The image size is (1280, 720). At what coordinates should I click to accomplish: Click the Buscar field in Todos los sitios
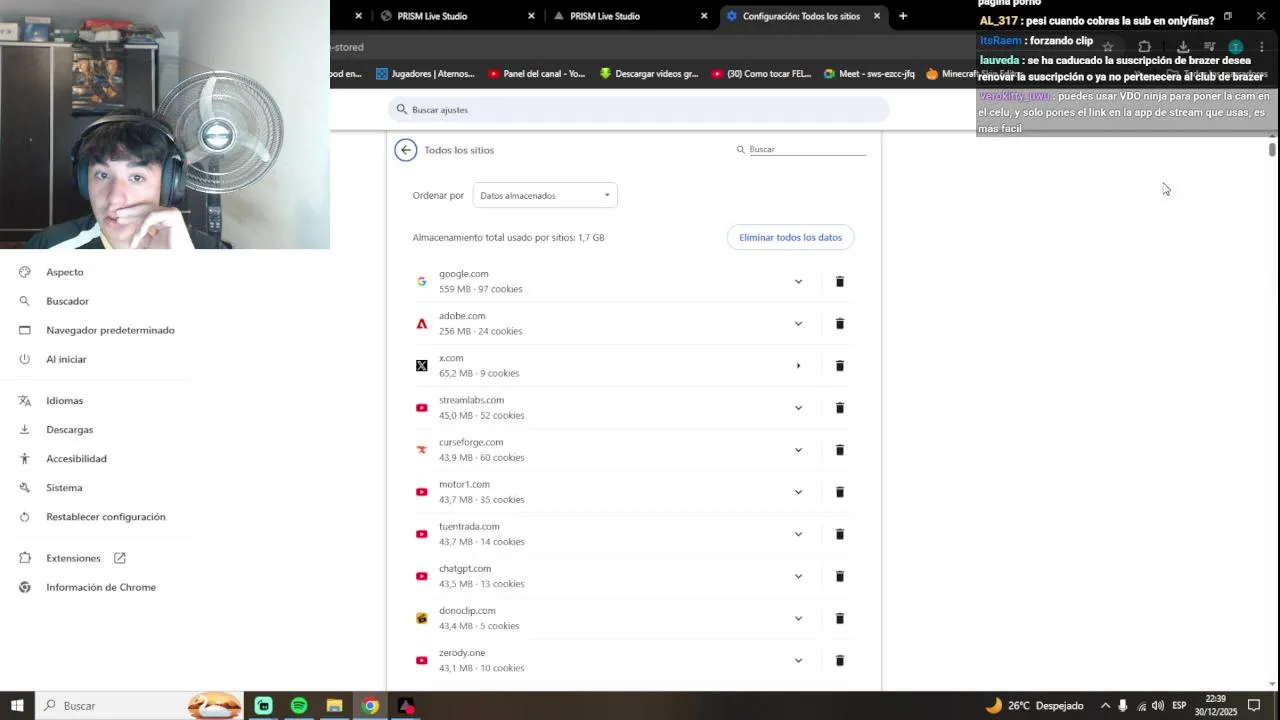click(x=806, y=149)
